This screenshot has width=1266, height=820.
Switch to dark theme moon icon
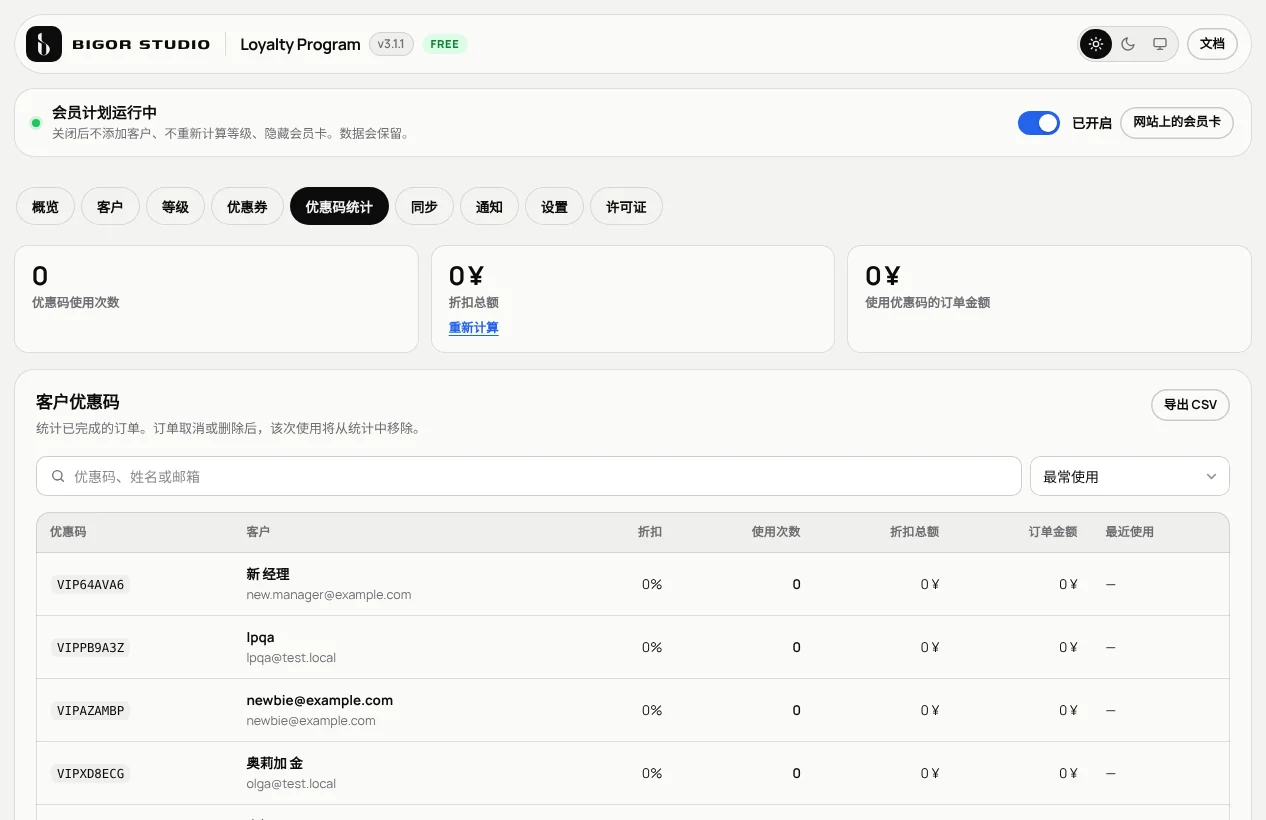click(x=1128, y=44)
